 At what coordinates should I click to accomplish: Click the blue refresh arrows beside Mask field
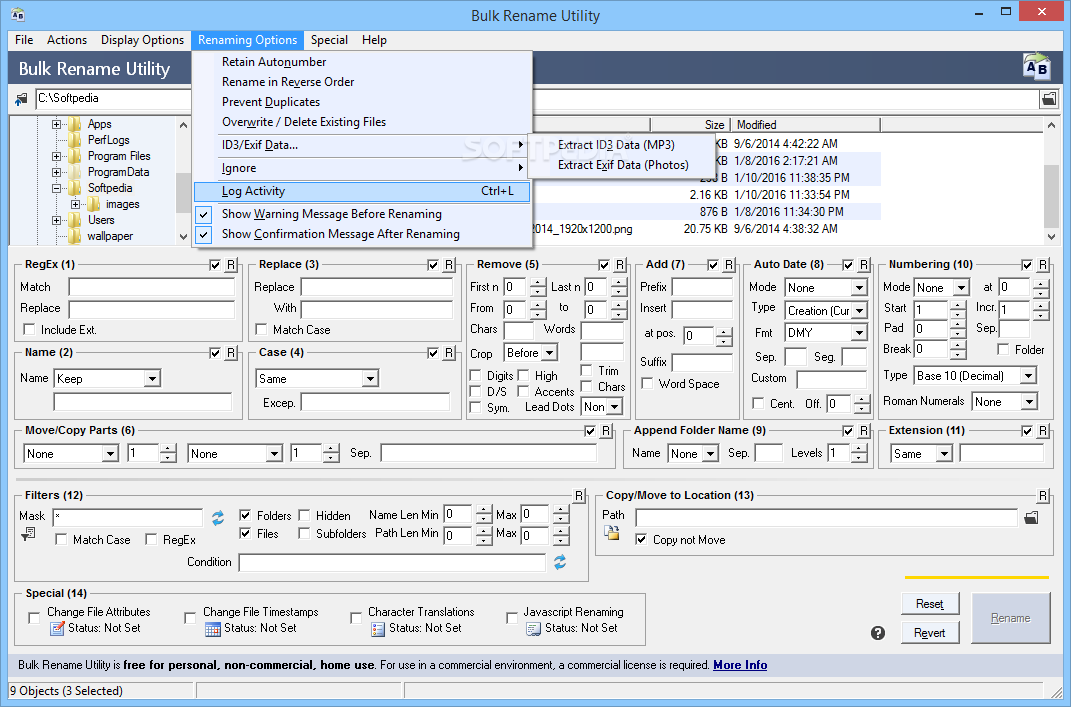point(218,518)
